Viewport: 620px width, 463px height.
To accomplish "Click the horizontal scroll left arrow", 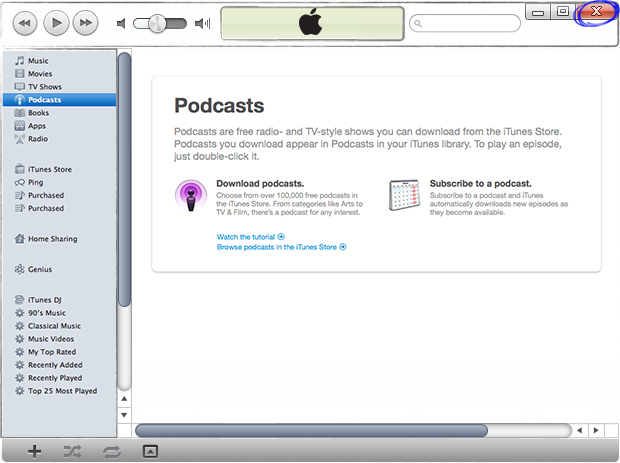I will (x=580, y=430).
